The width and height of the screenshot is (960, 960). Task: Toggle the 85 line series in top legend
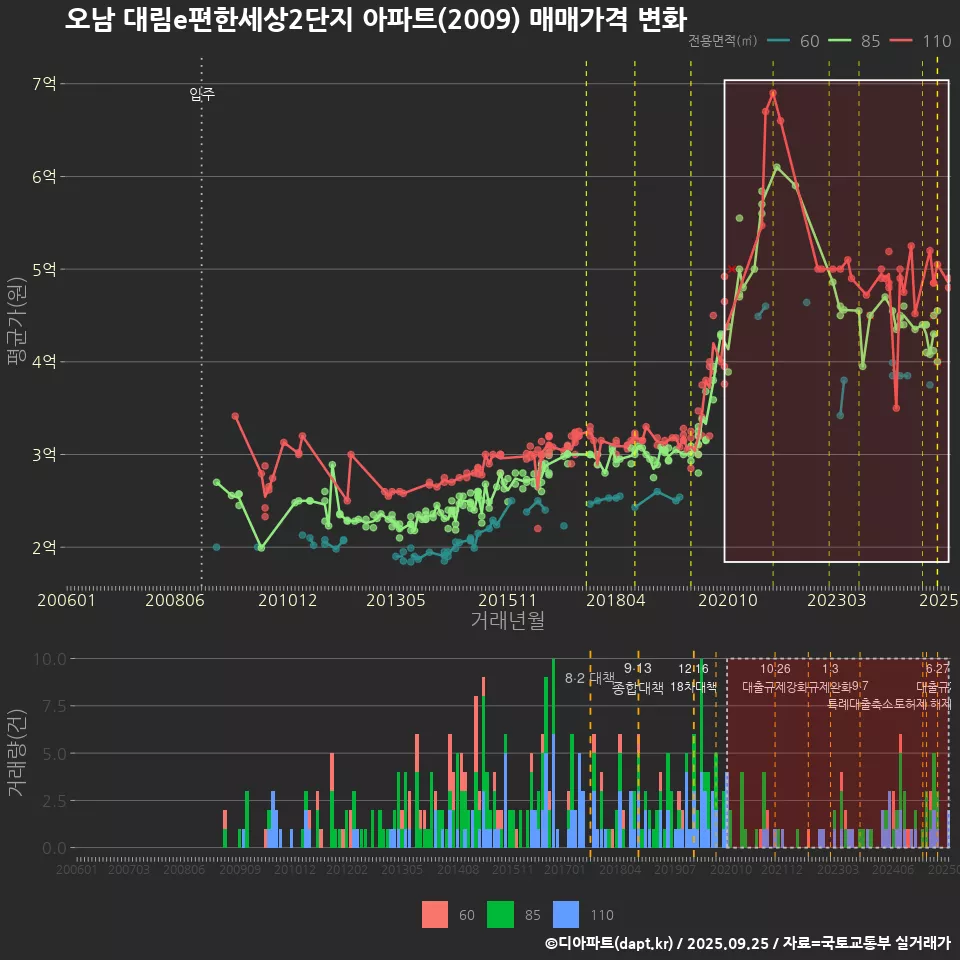(x=856, y=41)
